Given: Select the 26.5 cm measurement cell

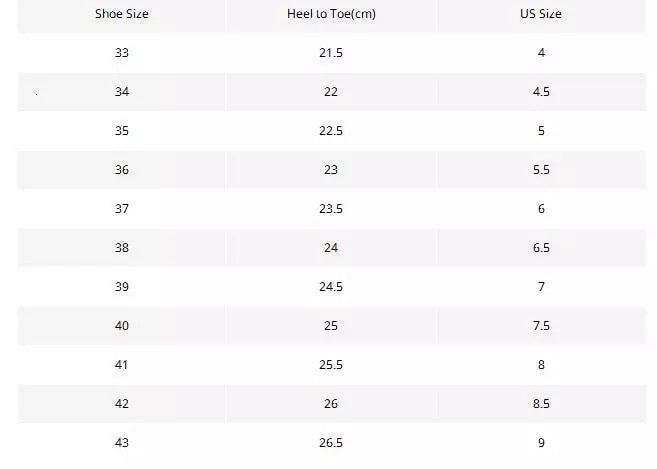Looking at the screenshot, I should coord(331,443).
